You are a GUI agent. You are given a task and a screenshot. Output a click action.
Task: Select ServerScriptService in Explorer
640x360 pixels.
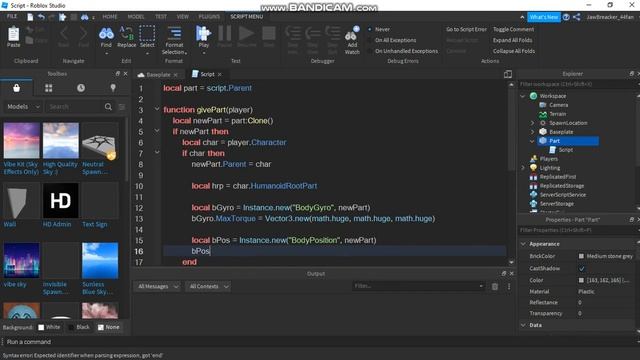562,195
